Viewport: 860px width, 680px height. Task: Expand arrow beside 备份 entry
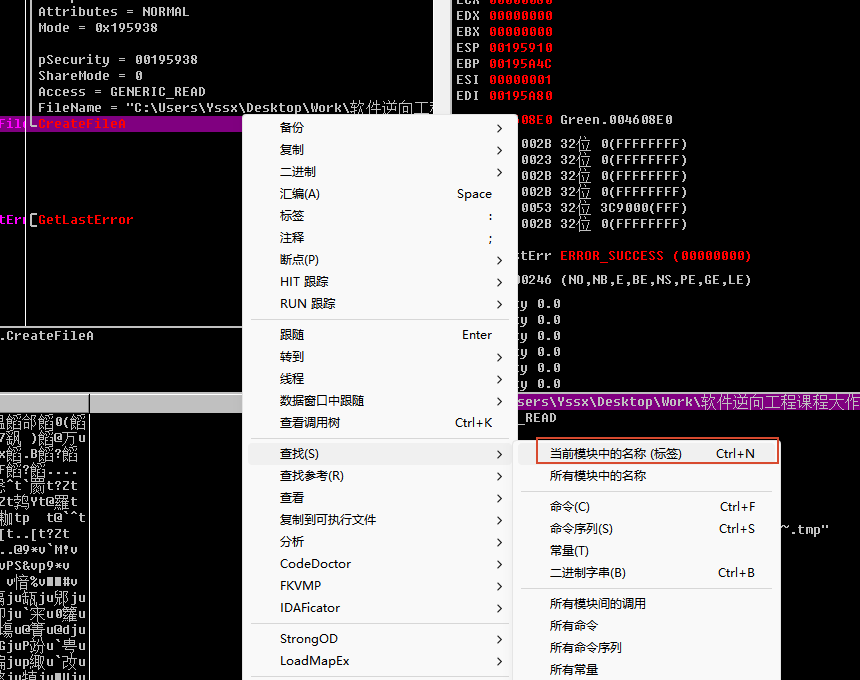pos(499,128)
